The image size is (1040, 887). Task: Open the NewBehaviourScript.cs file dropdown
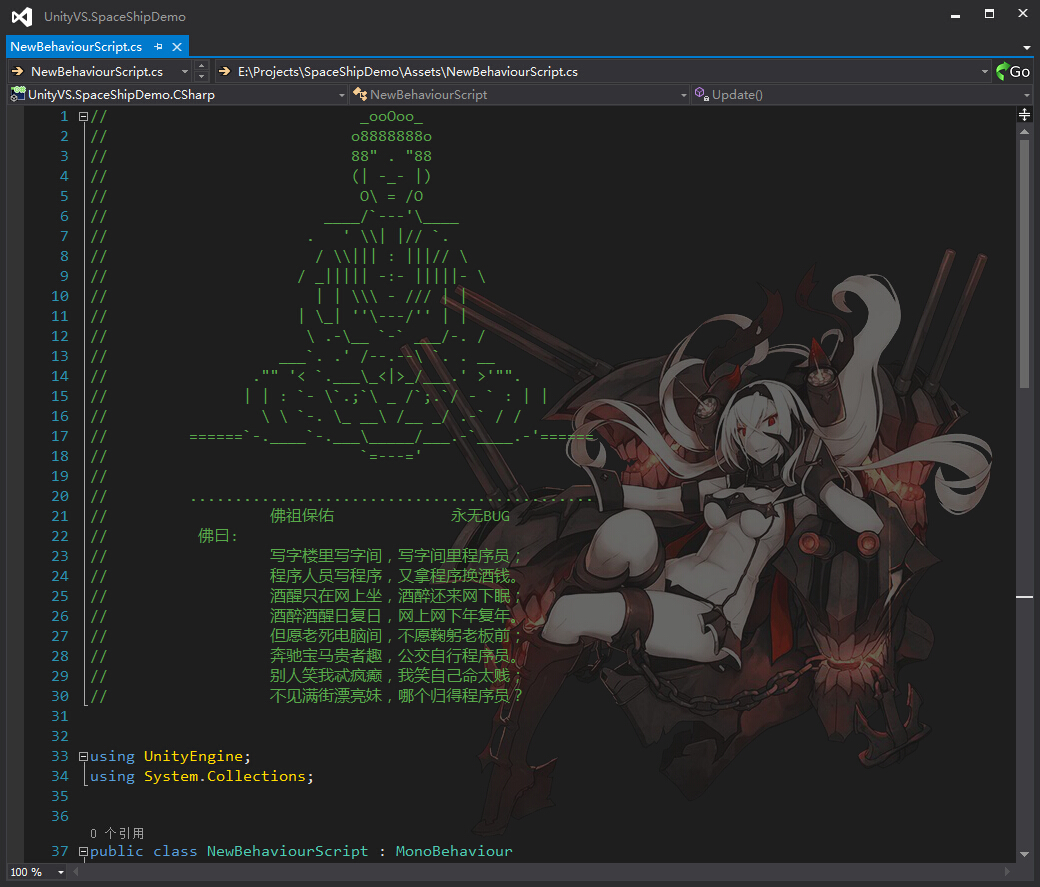pos(99,71)
